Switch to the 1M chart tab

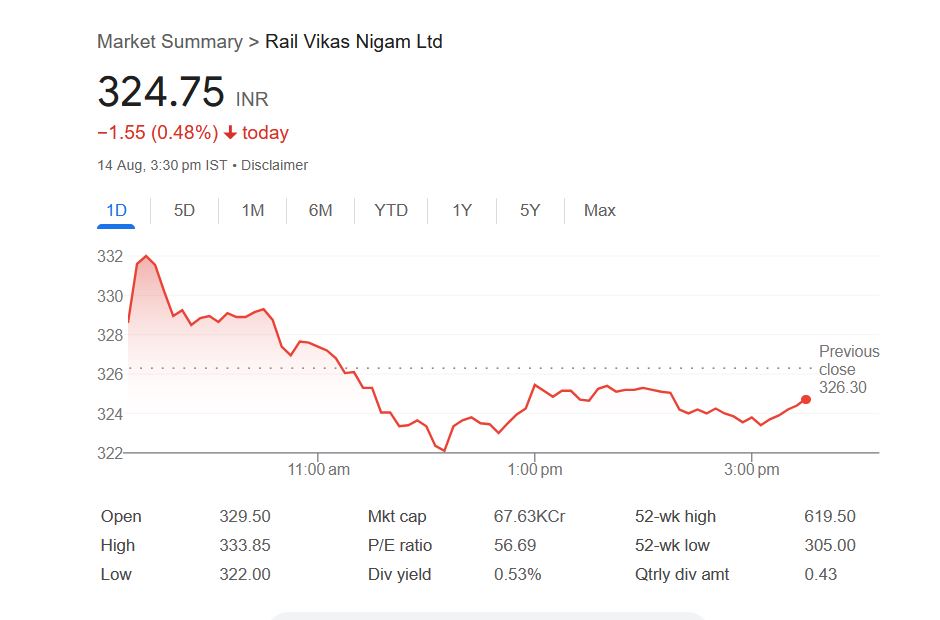coord(253,211)
